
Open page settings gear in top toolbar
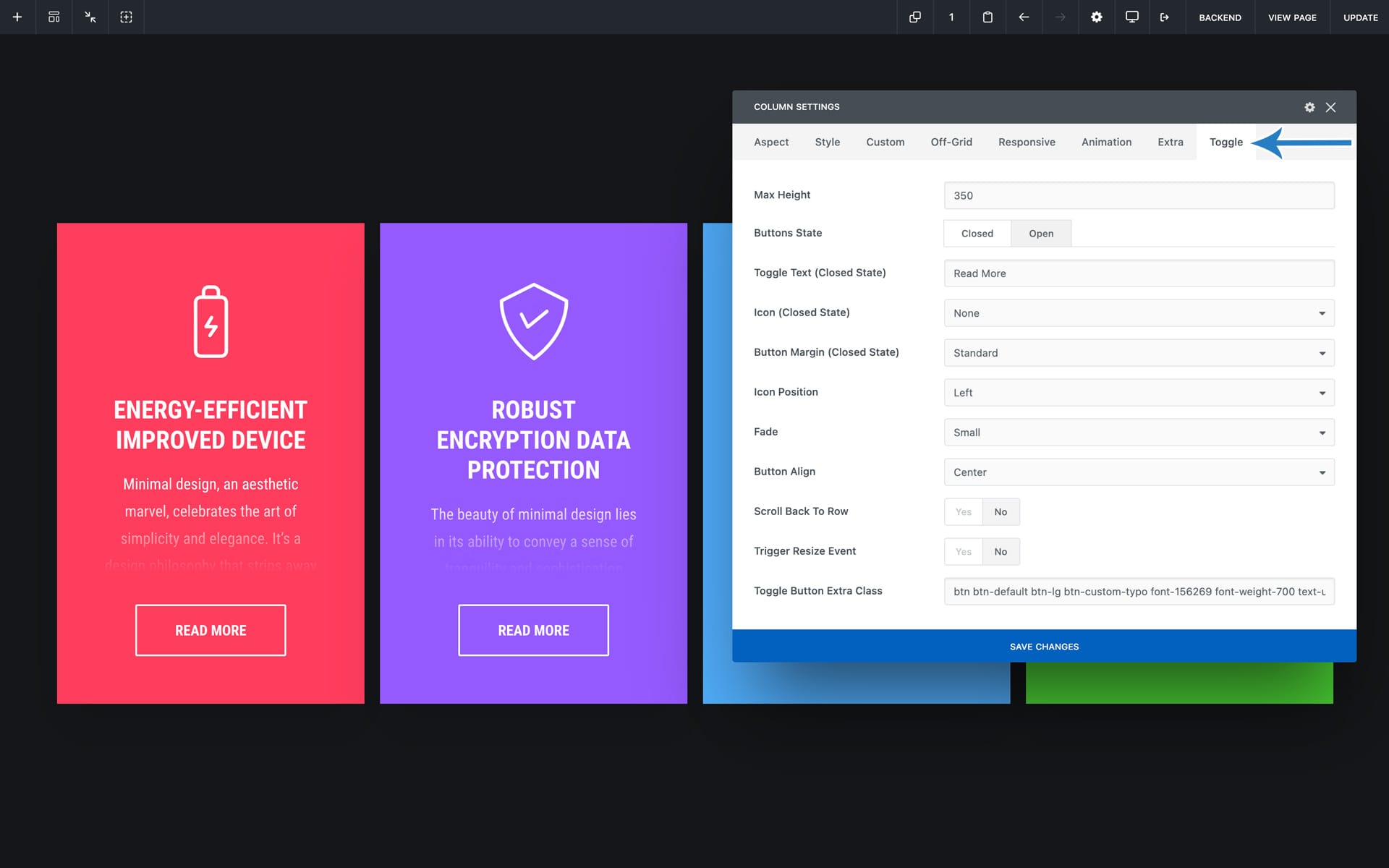click(1096, 17)
